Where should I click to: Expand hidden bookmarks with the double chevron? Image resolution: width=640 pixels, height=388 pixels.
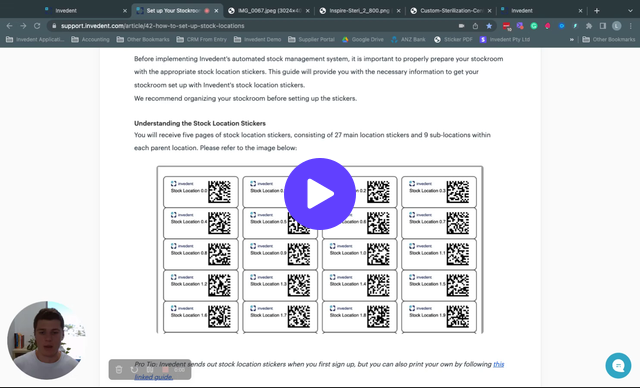pyautogui.click(x=571, y=40)
